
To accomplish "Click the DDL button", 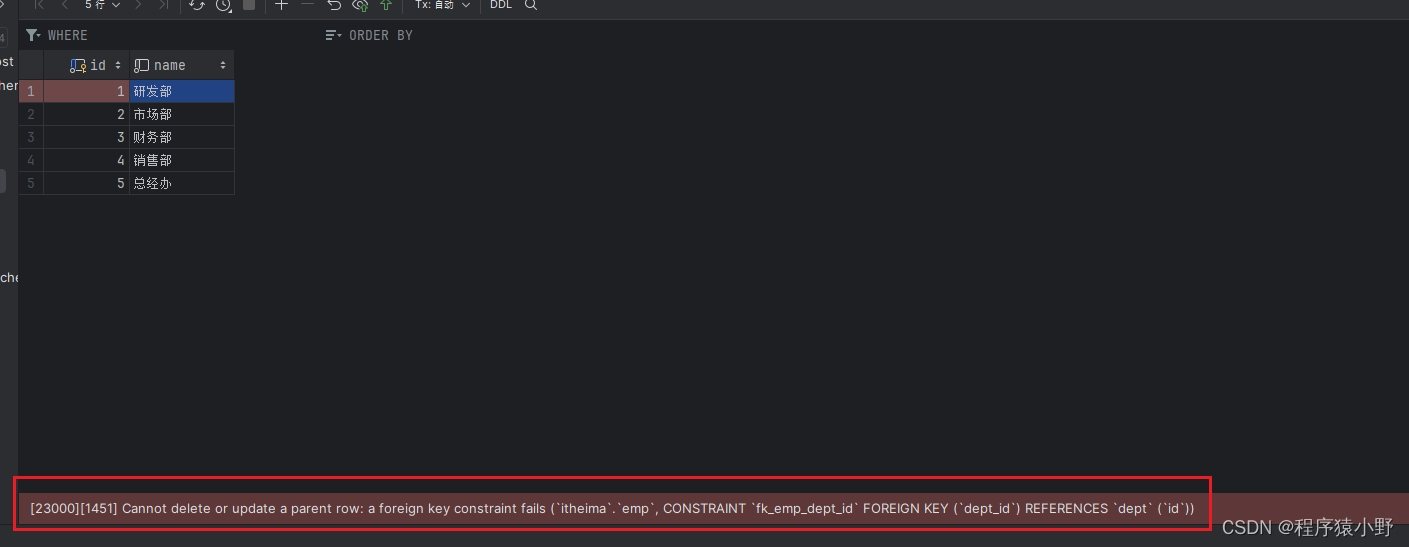I will tap(501, 5).
